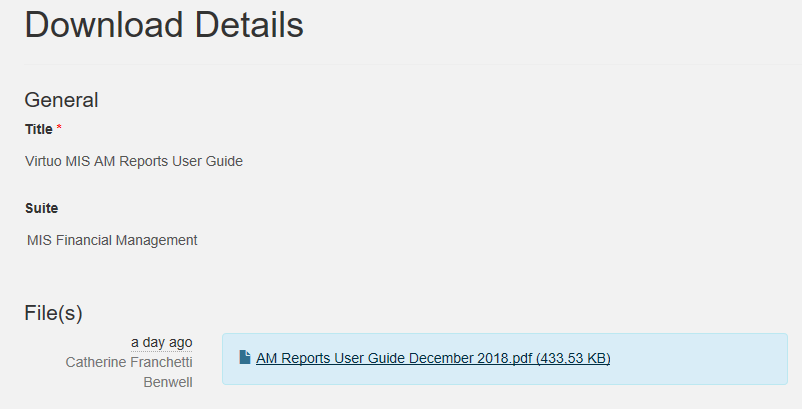Click the word 'Virtuo' in the title value
The height and width of the screenshot is (409, 802).
[43, 162]
